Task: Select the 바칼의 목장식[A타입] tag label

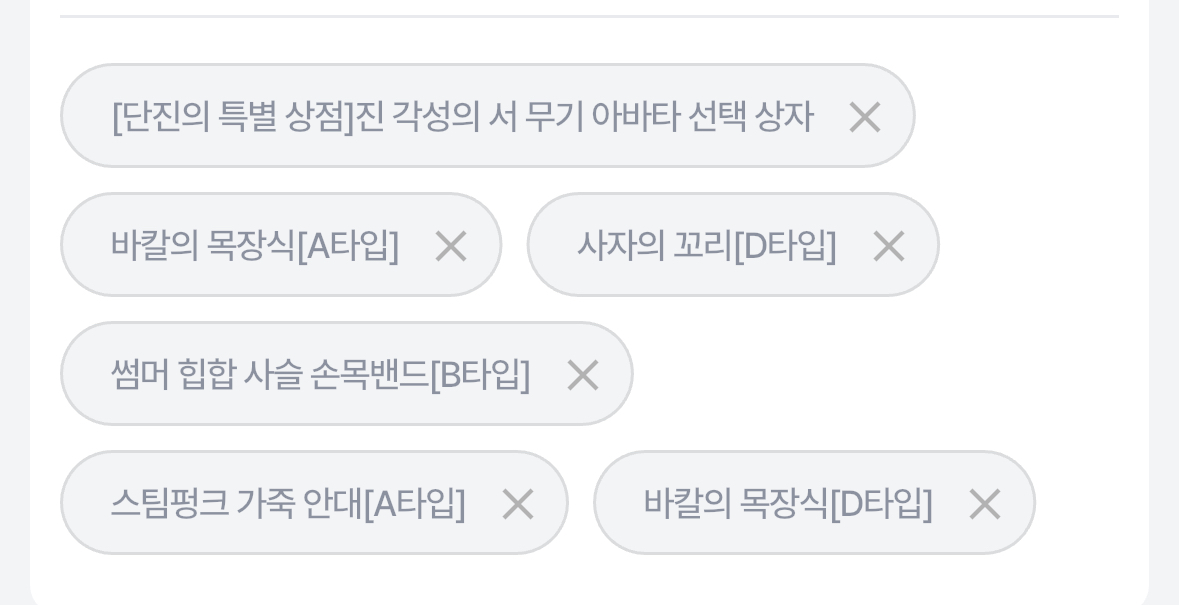Action: [254, 246]
